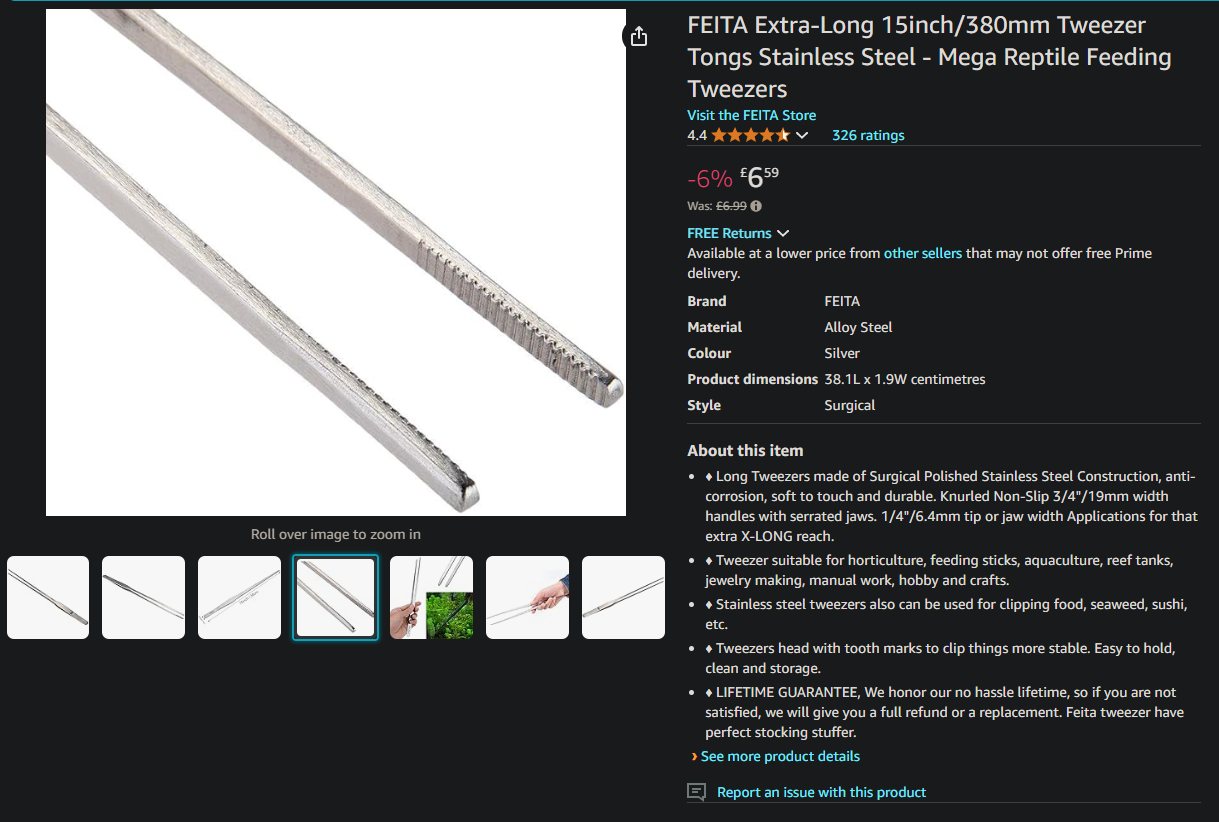Visit the FEITA Store link

751,115
